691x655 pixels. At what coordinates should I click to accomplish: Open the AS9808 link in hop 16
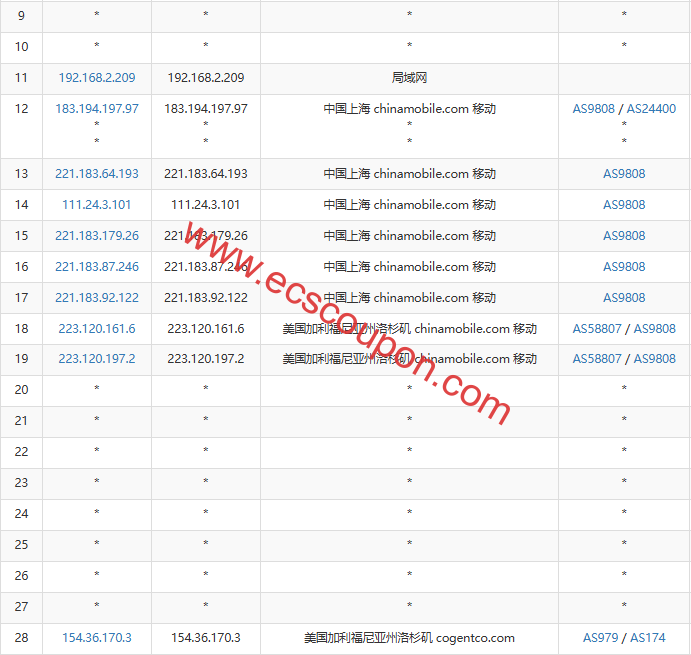pos(624,267)
